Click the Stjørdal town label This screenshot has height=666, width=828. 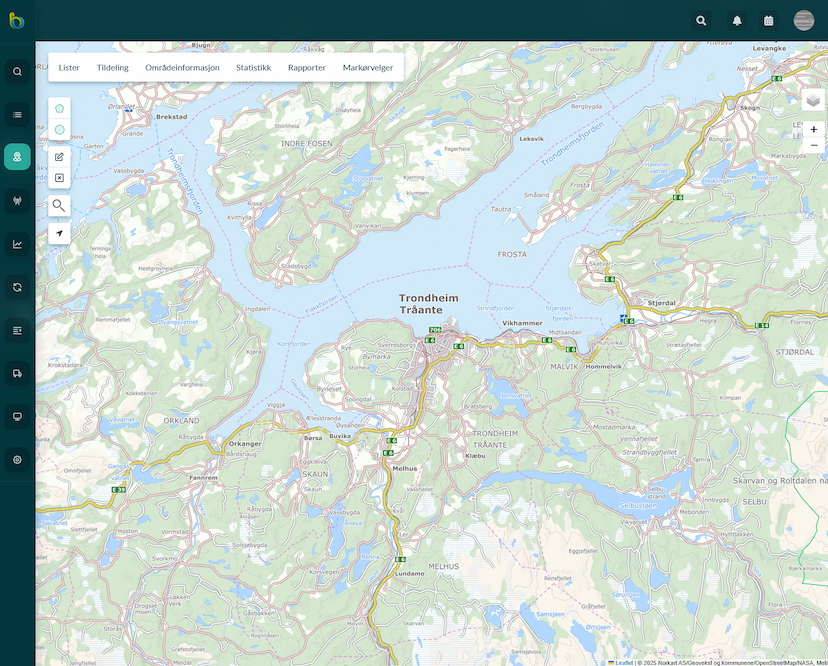(x=662, y=303)
